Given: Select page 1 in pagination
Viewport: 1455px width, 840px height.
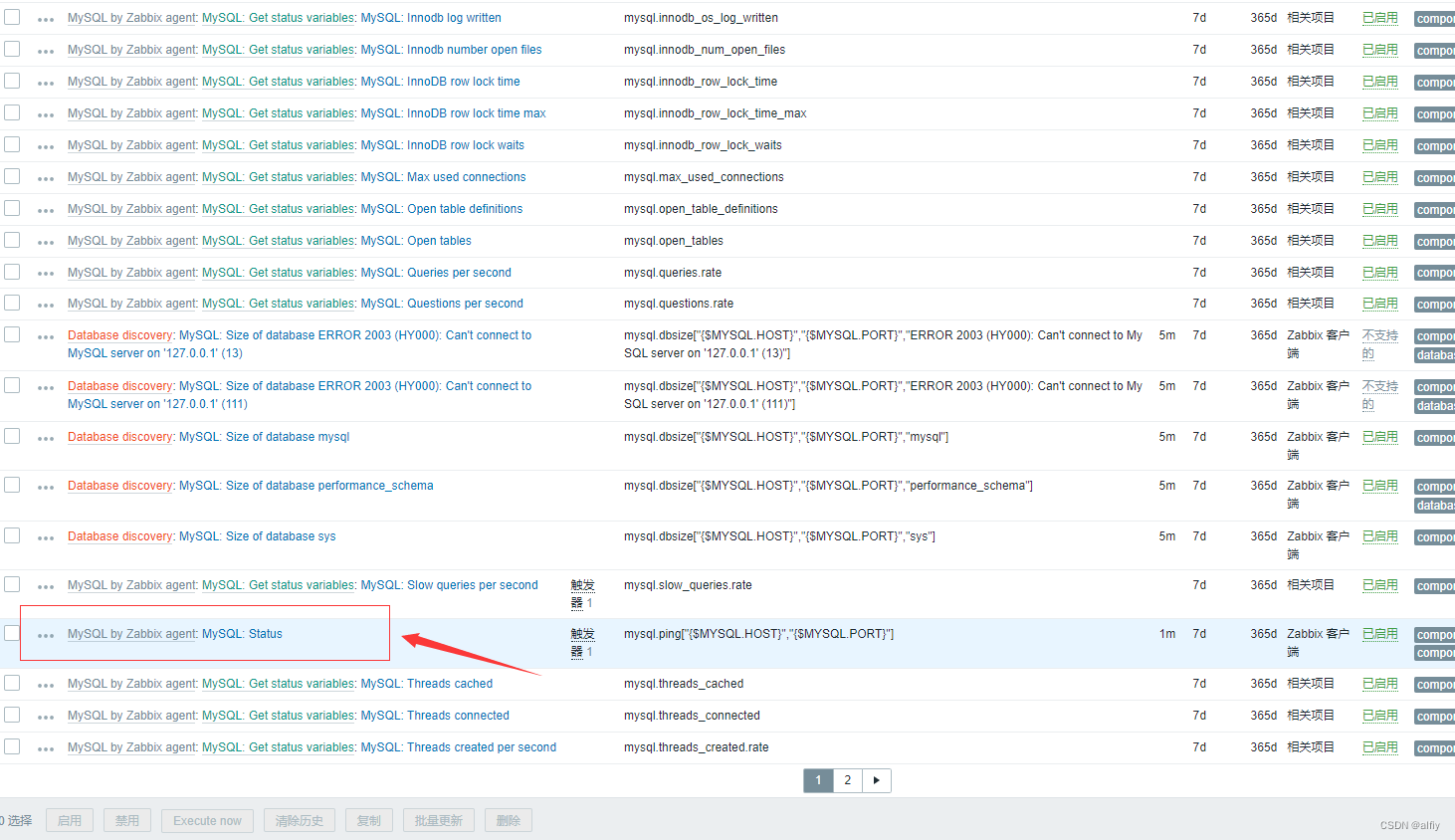Looking at the screenshot, I should point(818,780).
